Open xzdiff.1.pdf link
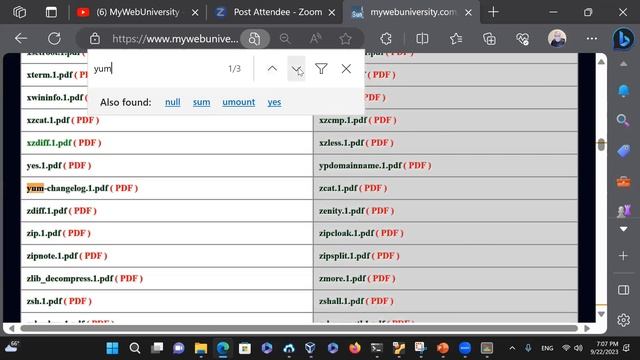The height and width of the screenshot is (360, 640). (49, 143)
